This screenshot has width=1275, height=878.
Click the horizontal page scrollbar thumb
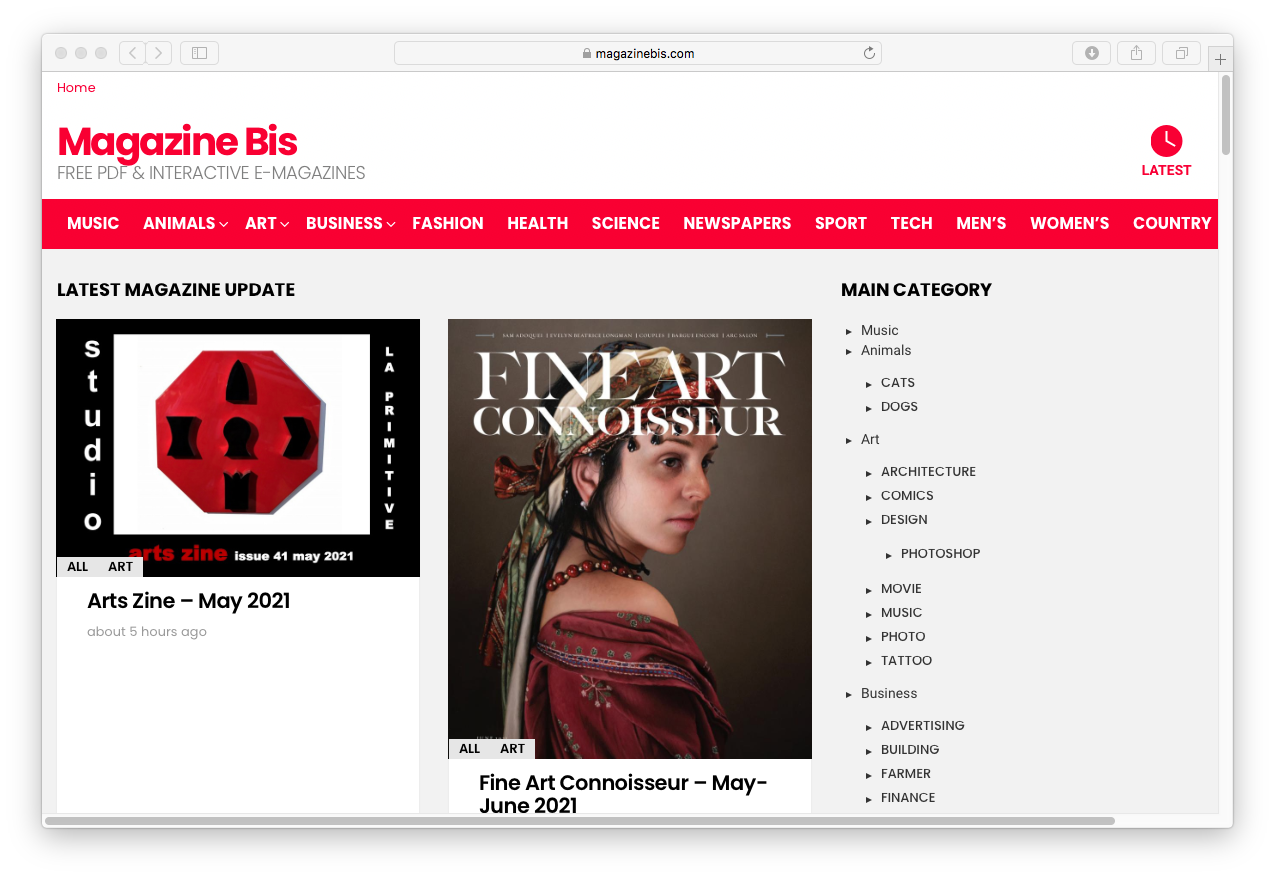pyautogui.click(x=580, y=821)
